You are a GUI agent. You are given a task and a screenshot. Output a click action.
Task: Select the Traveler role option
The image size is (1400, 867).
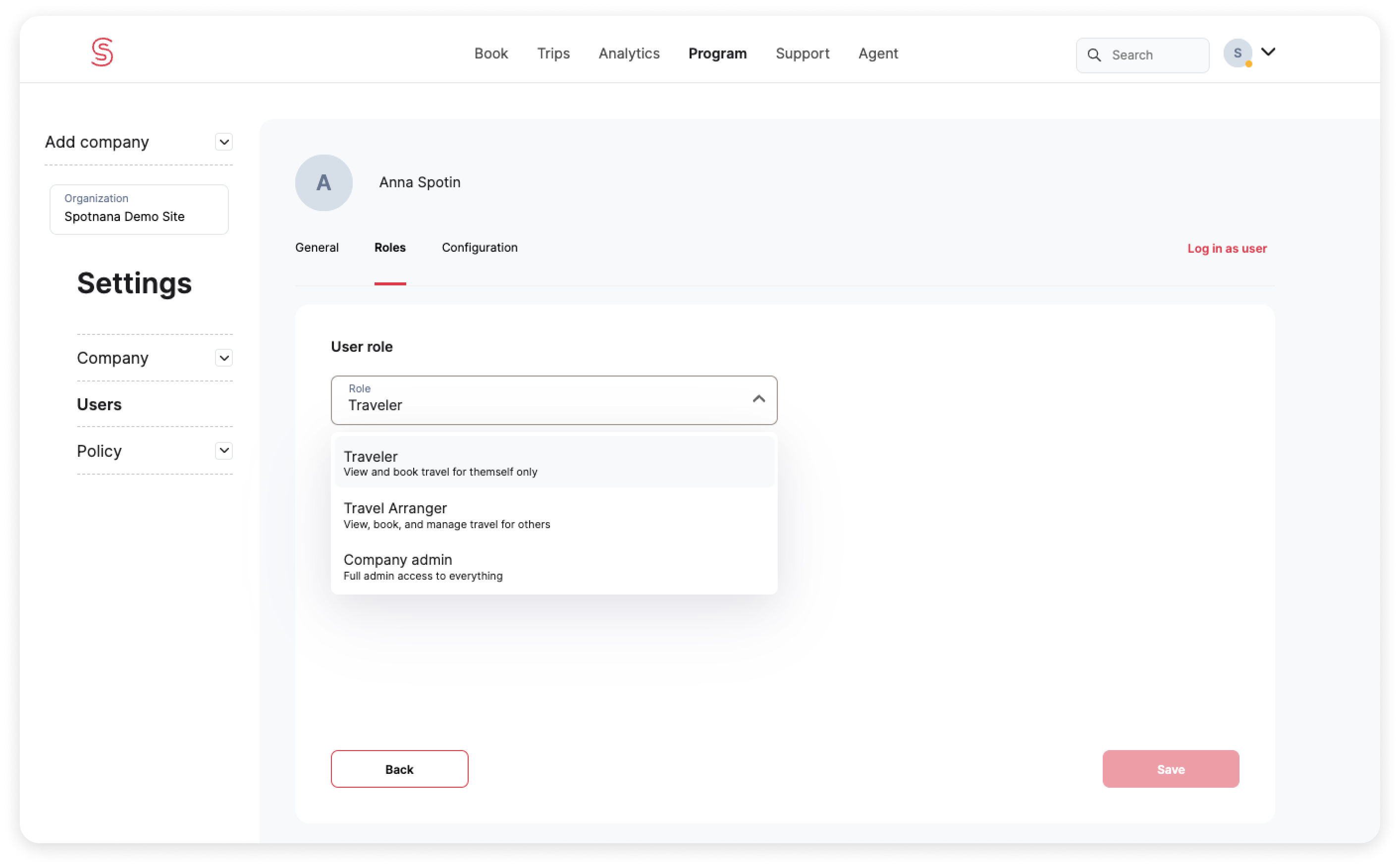click(x=554, y=463)
